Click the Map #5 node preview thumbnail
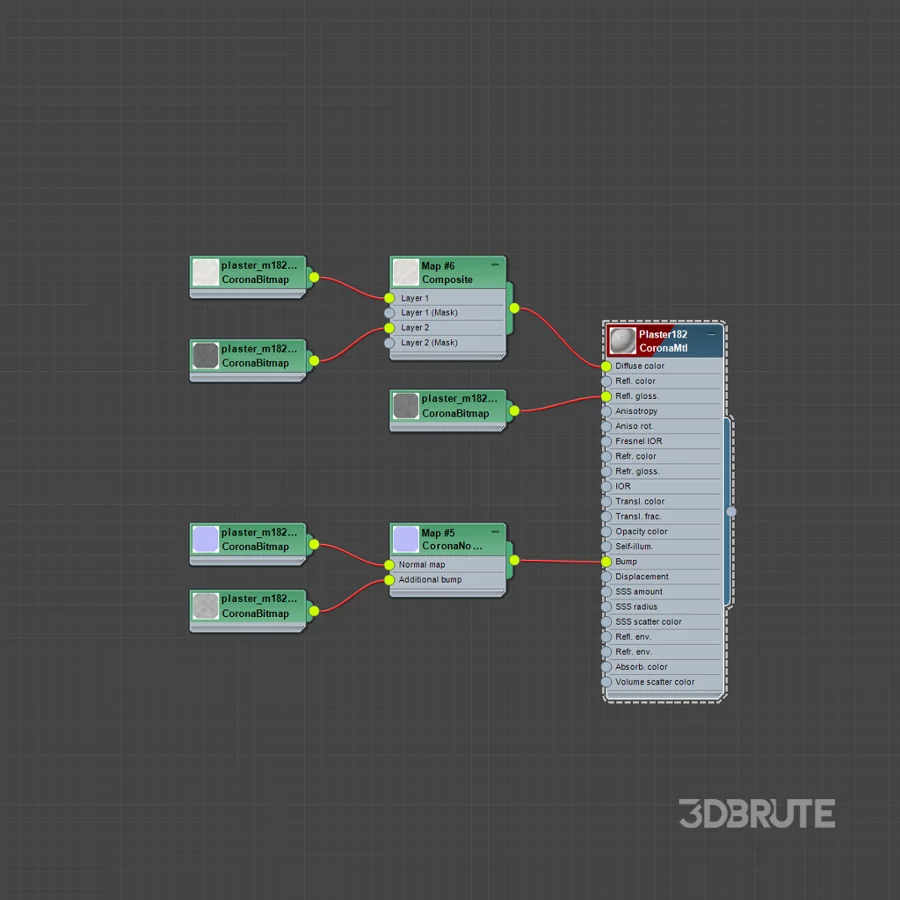 click(x=406, y=539)
